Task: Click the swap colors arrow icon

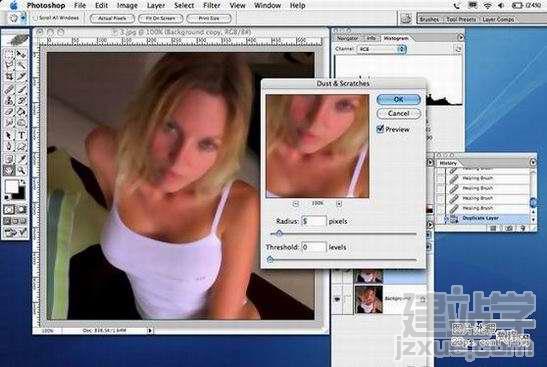Action: click(x=23, y=182)
